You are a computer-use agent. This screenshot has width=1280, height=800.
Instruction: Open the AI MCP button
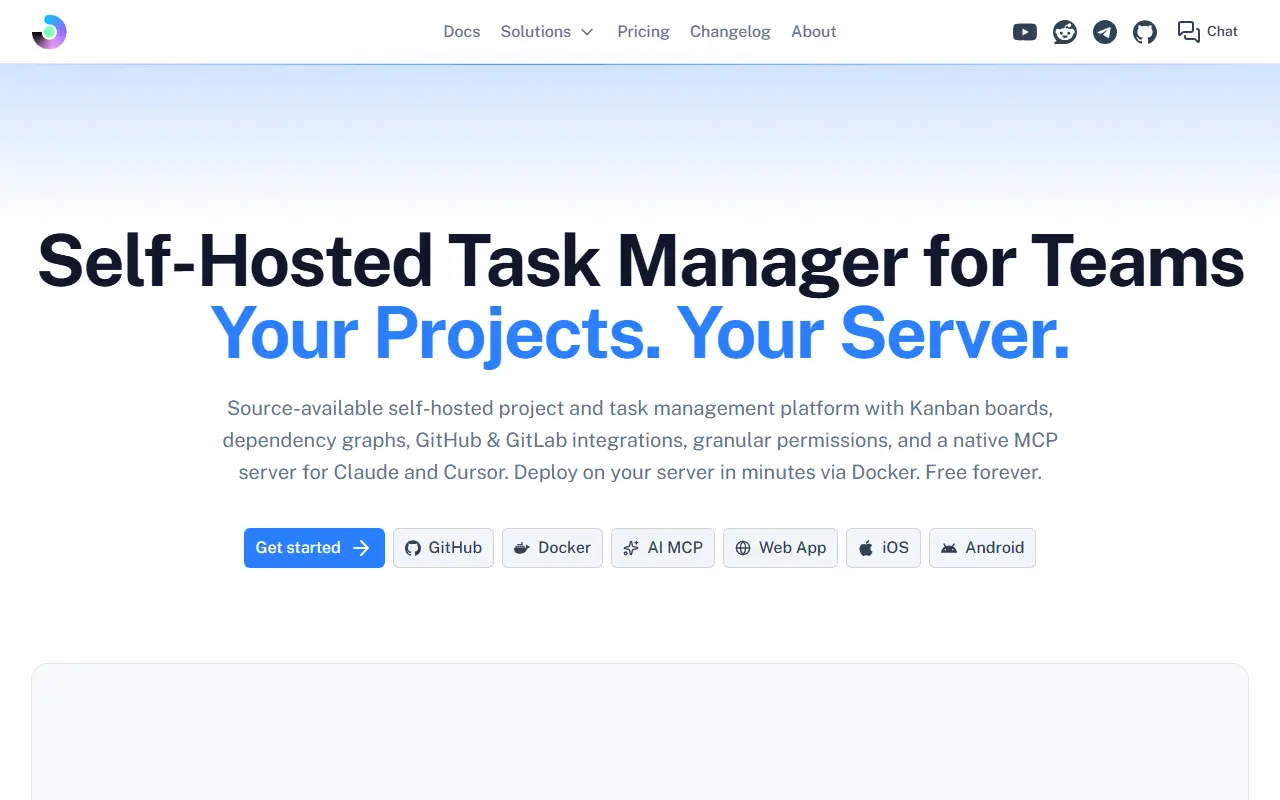(x=663, y=548)
